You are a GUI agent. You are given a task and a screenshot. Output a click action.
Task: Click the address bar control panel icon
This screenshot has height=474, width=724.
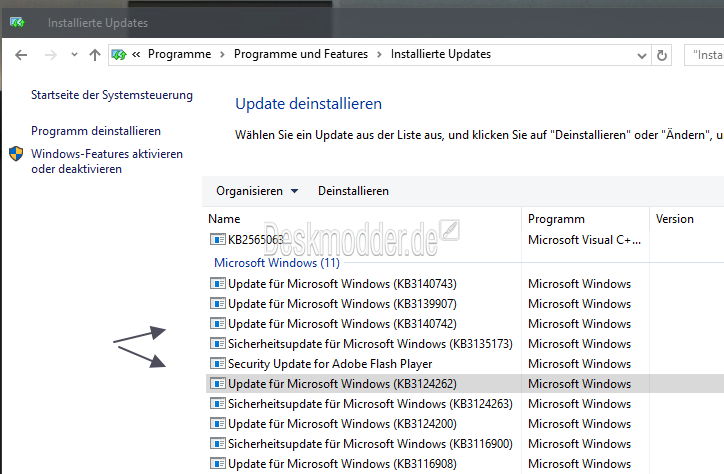point(119,55)
